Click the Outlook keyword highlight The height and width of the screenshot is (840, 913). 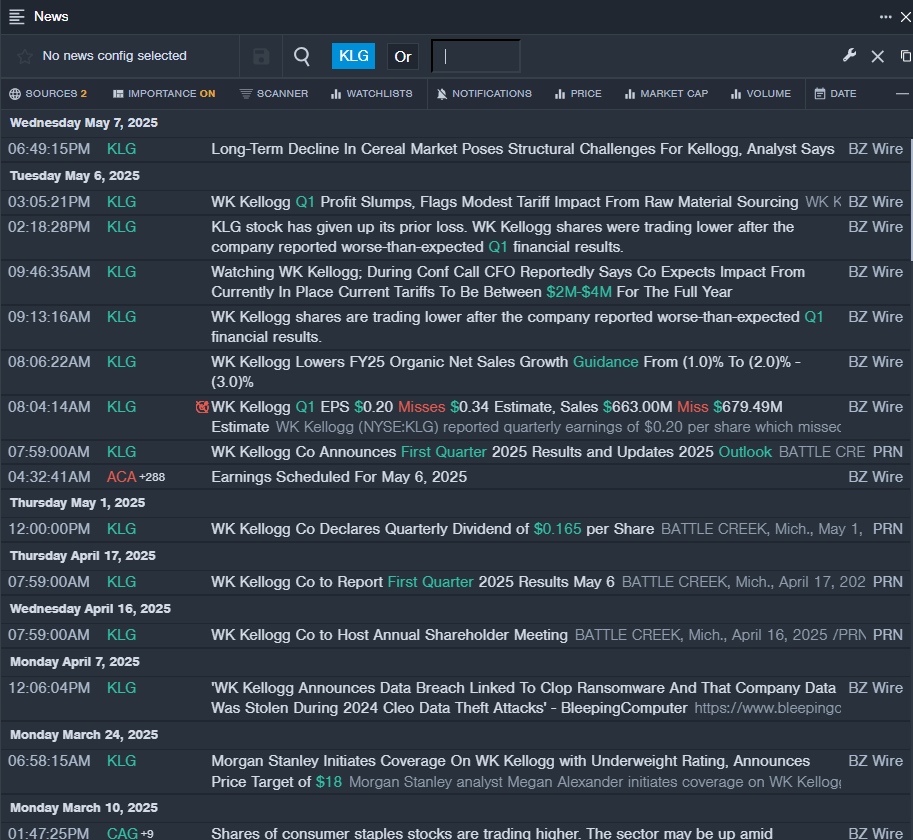coord(745,452)
